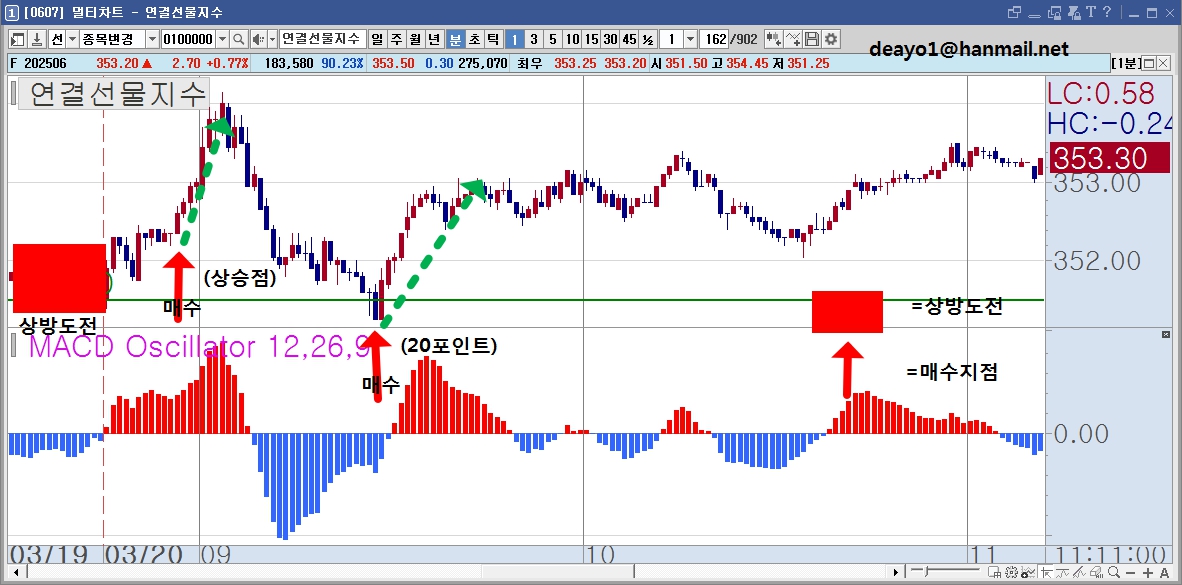Image resolution: width=1182 pixels, height=585 pixels.
Task: Adjust the bottom zoom slider handle
Action: pyautogui.click(x=926, y=571)
